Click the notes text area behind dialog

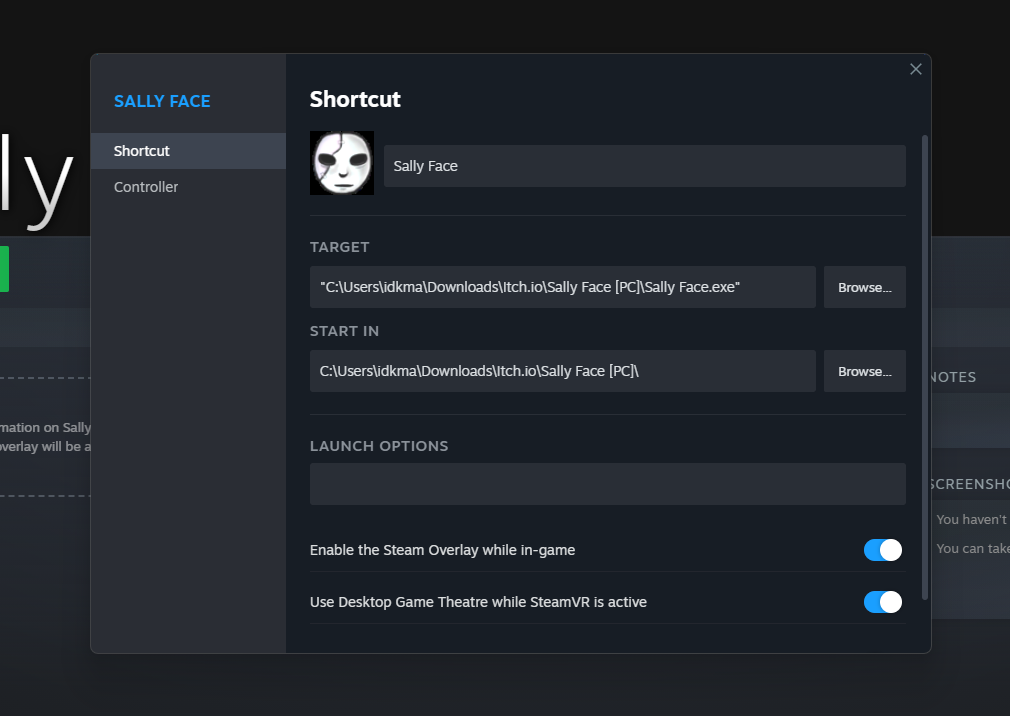[x=970, y=420]
